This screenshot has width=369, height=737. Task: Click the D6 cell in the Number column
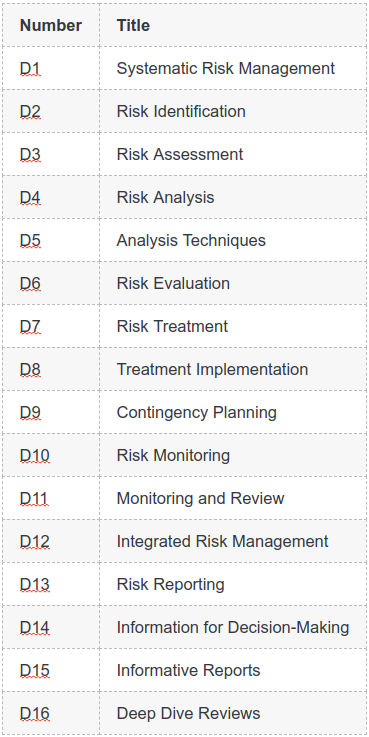click(x=51, y=283)
